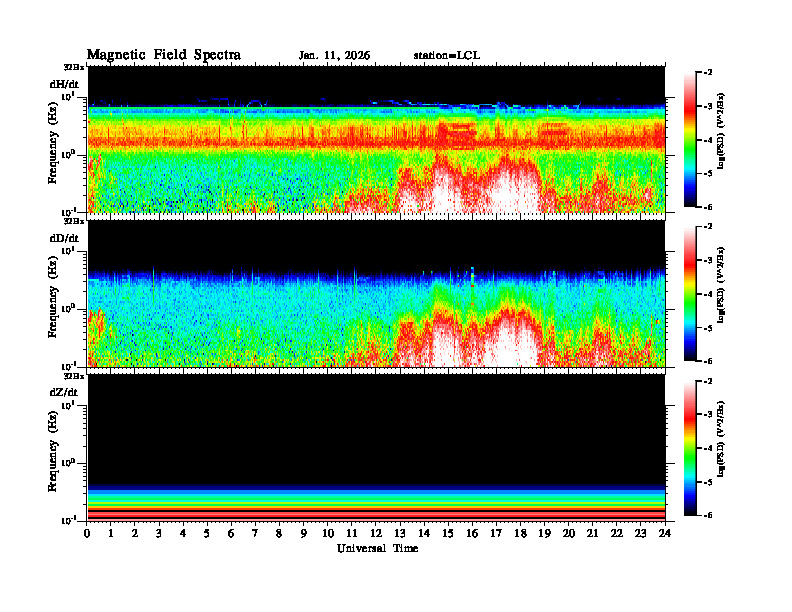This screenshot has height=612, width=792.
Task: Click hour "15" on the time axis
Action: (x=448, y=533)
